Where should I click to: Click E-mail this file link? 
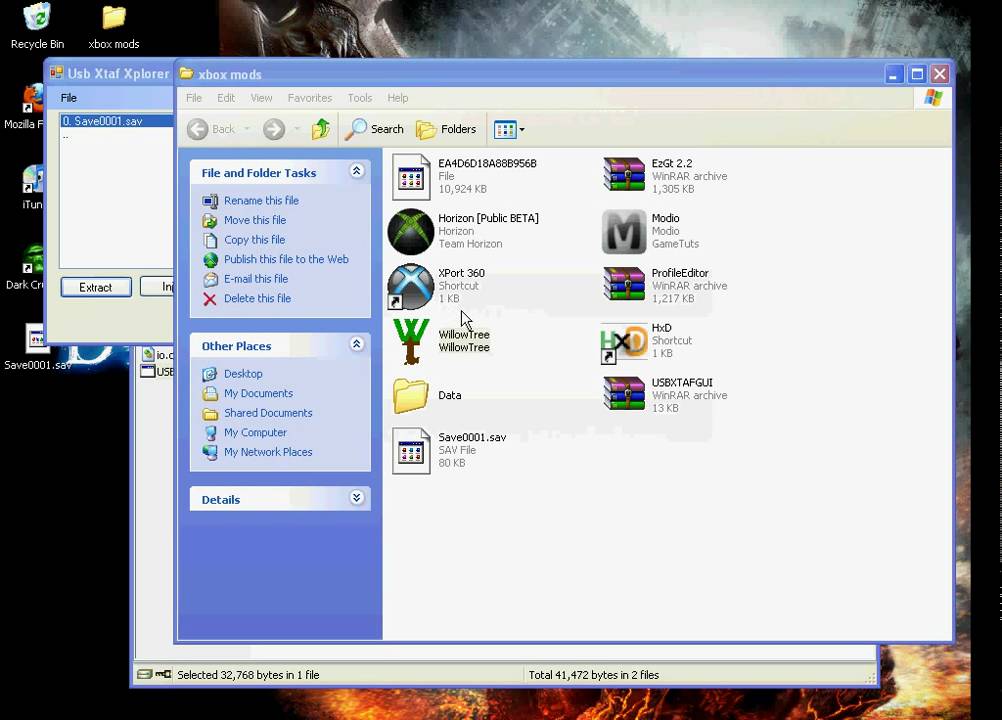256,279
